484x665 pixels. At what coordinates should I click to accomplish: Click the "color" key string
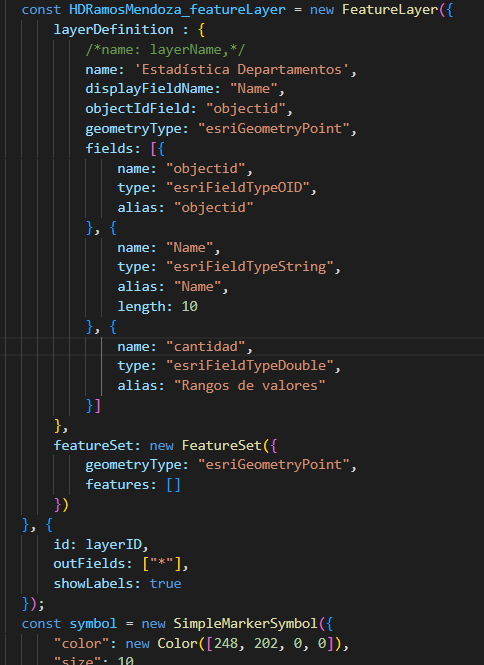(81, 644)
